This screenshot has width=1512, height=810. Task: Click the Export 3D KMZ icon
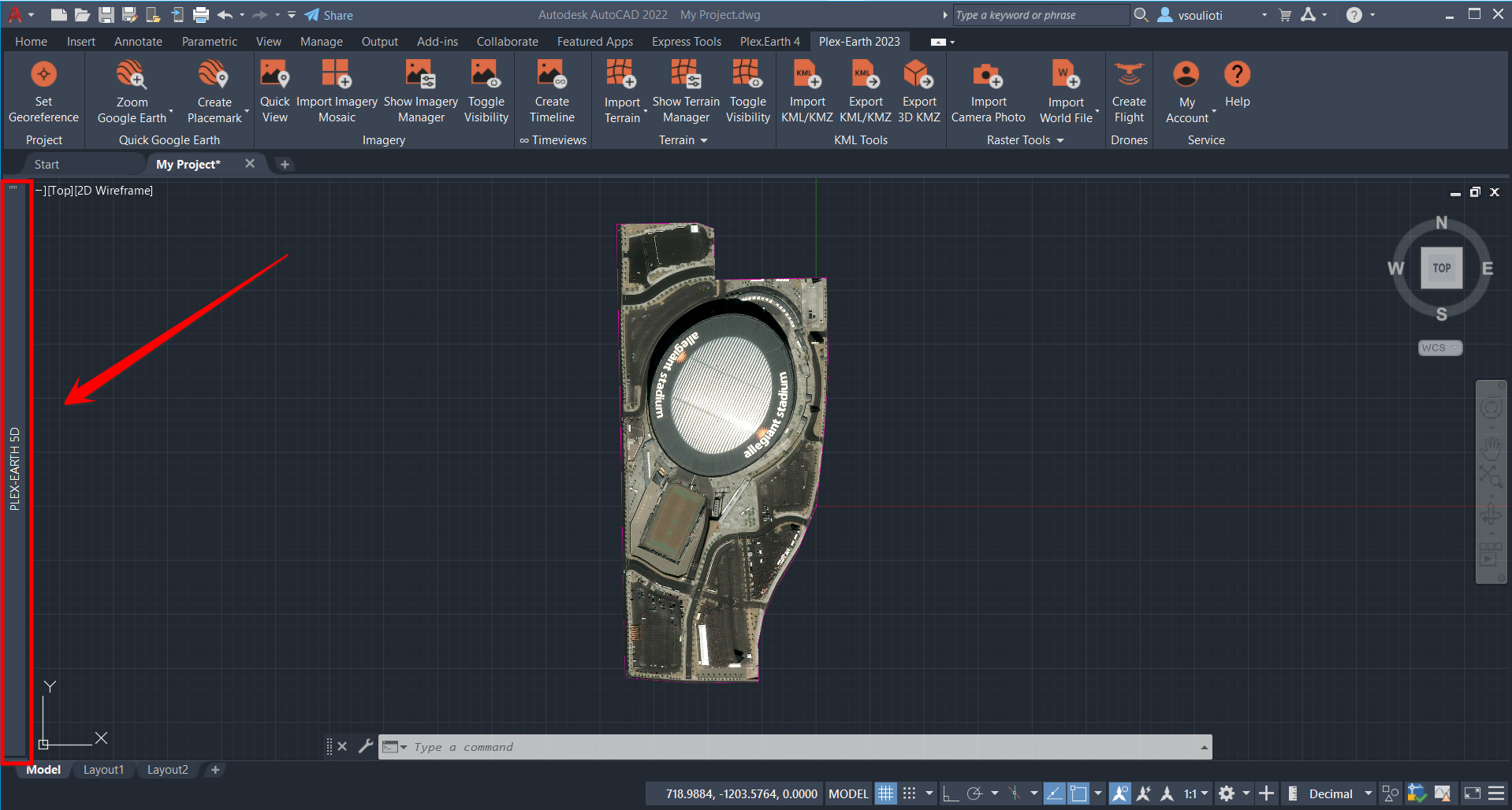click(919, 74)
